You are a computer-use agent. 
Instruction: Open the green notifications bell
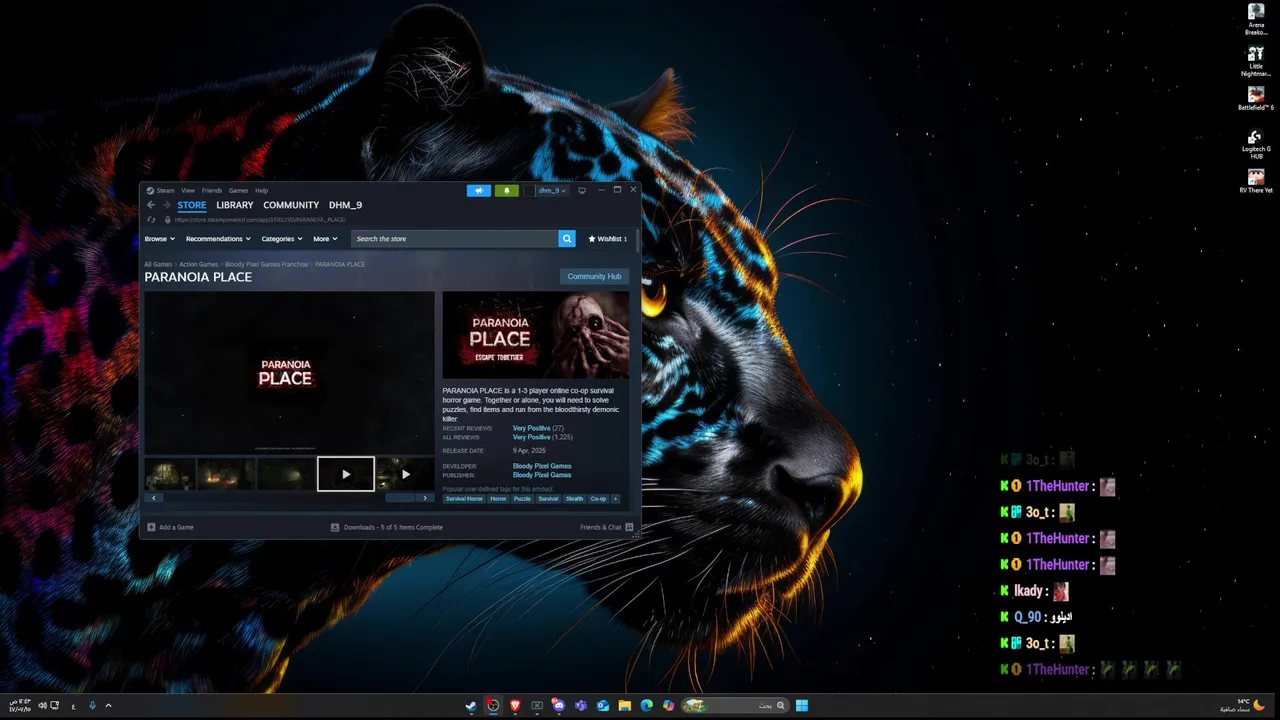[x=506, y=190]
